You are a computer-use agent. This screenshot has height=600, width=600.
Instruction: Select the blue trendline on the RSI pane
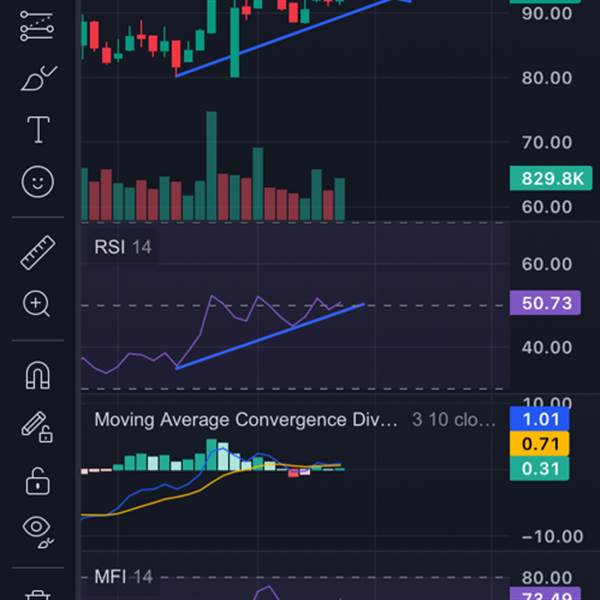(270, 336)
